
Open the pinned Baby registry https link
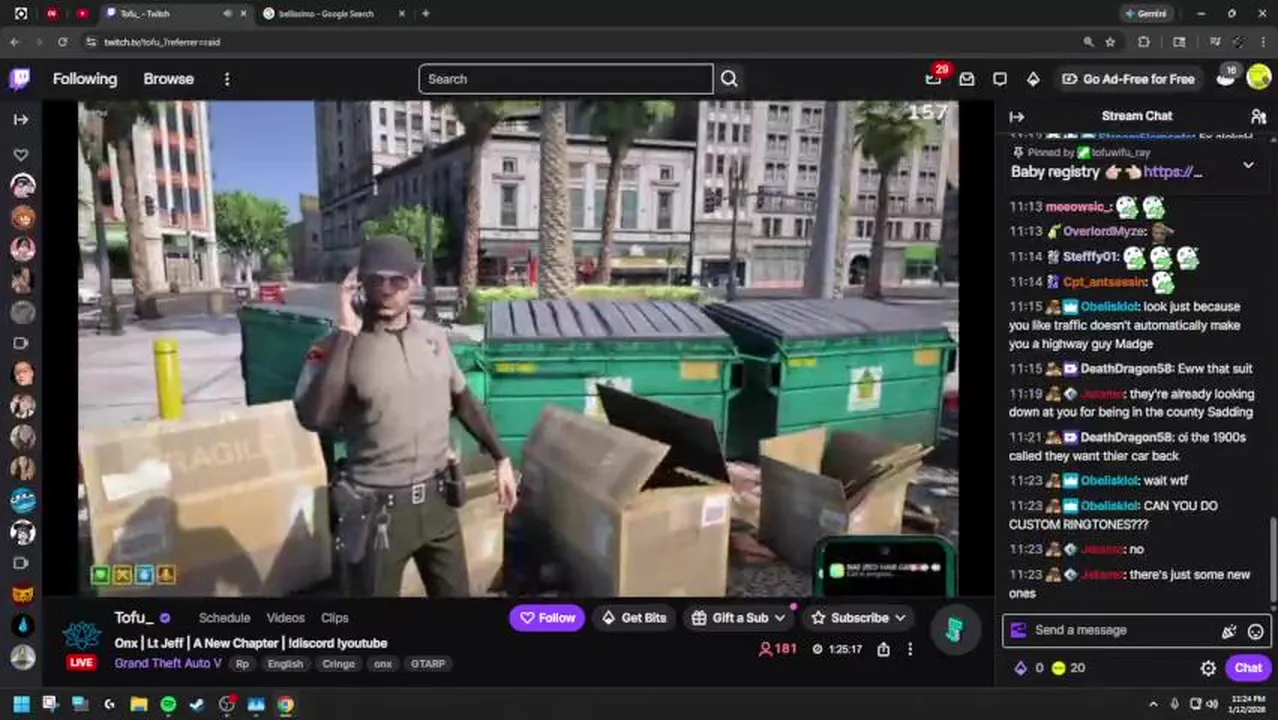(x=1173, y=172)
